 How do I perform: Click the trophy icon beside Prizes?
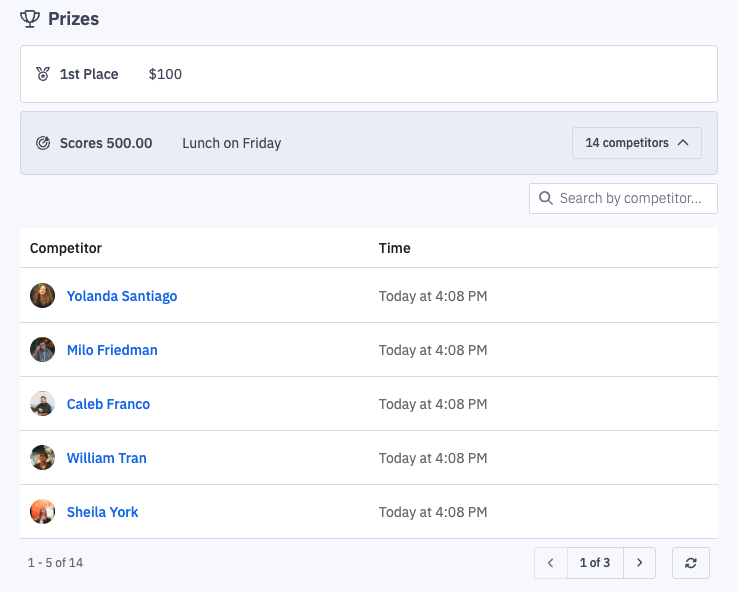pyautogui.click(x=30, y=19)
